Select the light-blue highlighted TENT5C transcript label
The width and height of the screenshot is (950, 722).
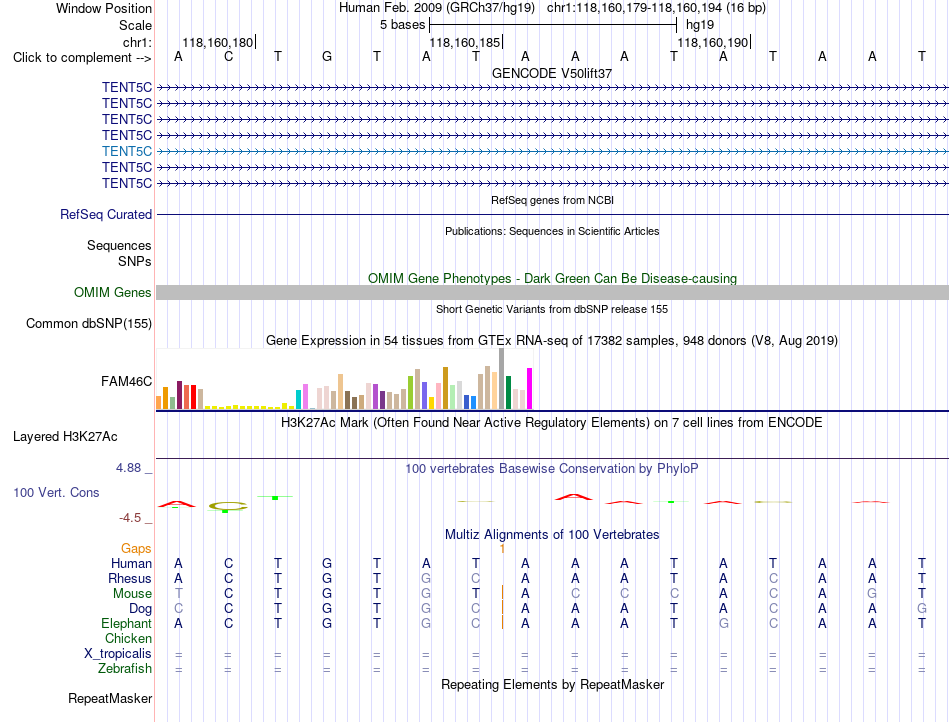tap(127, 151)
